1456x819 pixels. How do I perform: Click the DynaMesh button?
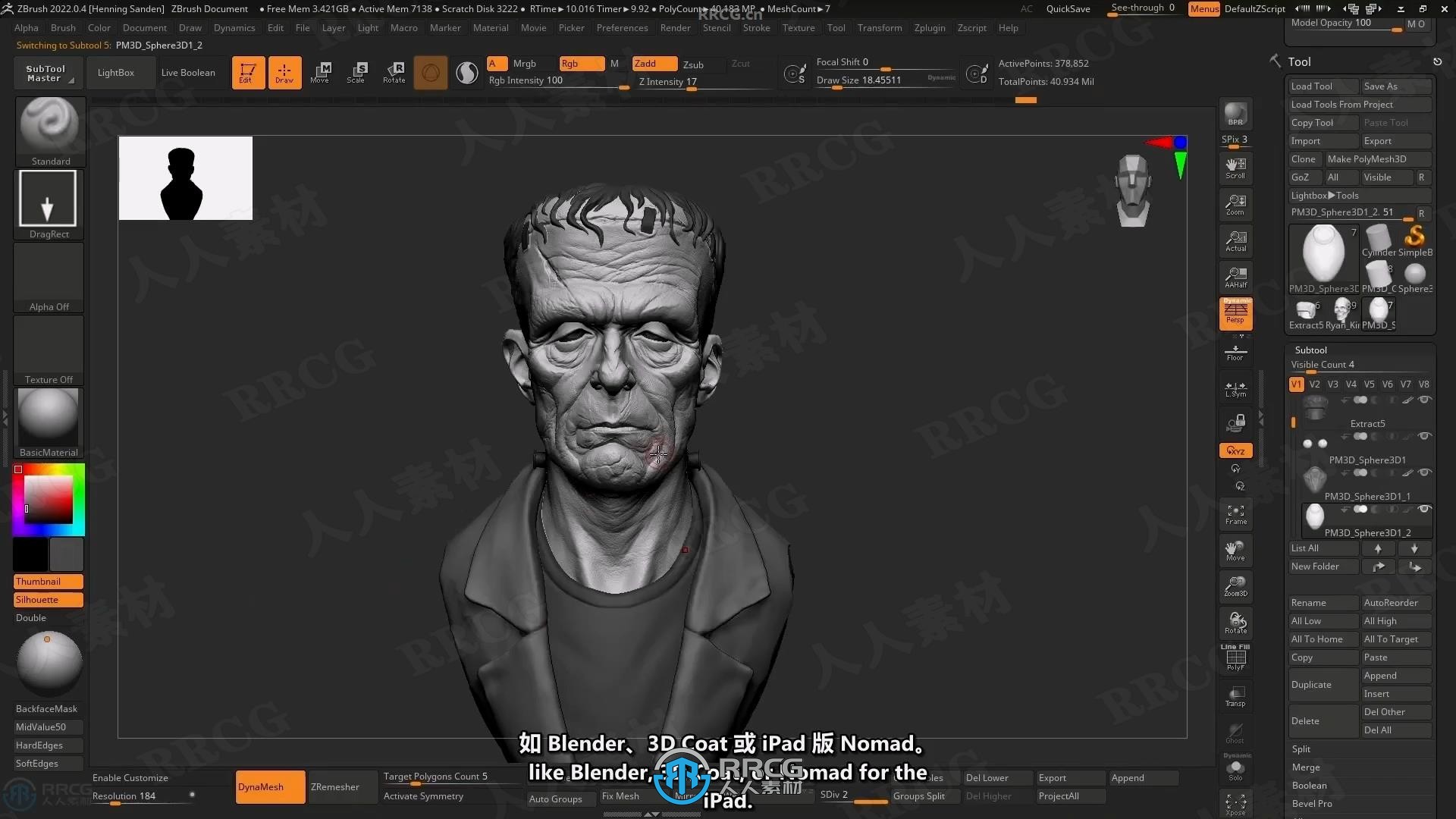(271, 786)
